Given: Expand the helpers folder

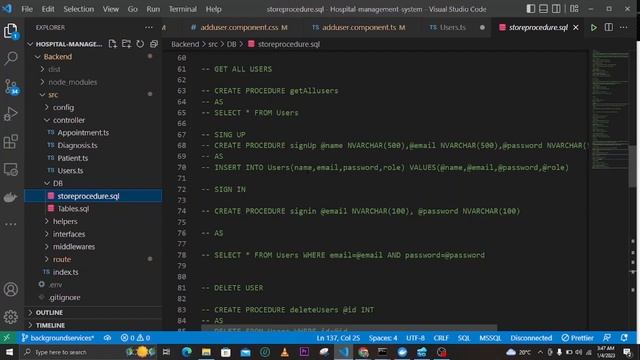Looking at the screenshot, I should [65, 221].
